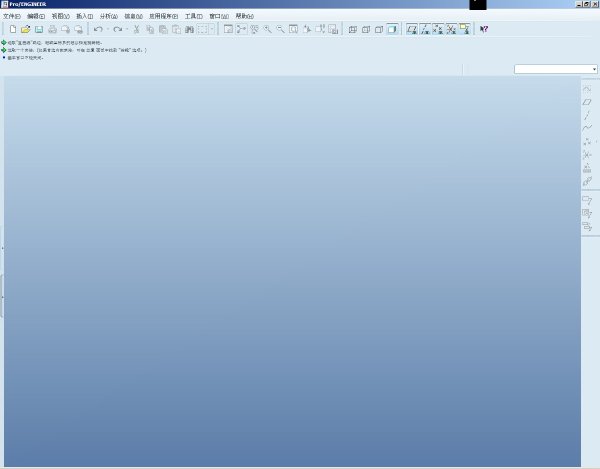Select the Reference feature tool in right toolbar
This screenshot has width=600, height=469.
tap(587, 181)
